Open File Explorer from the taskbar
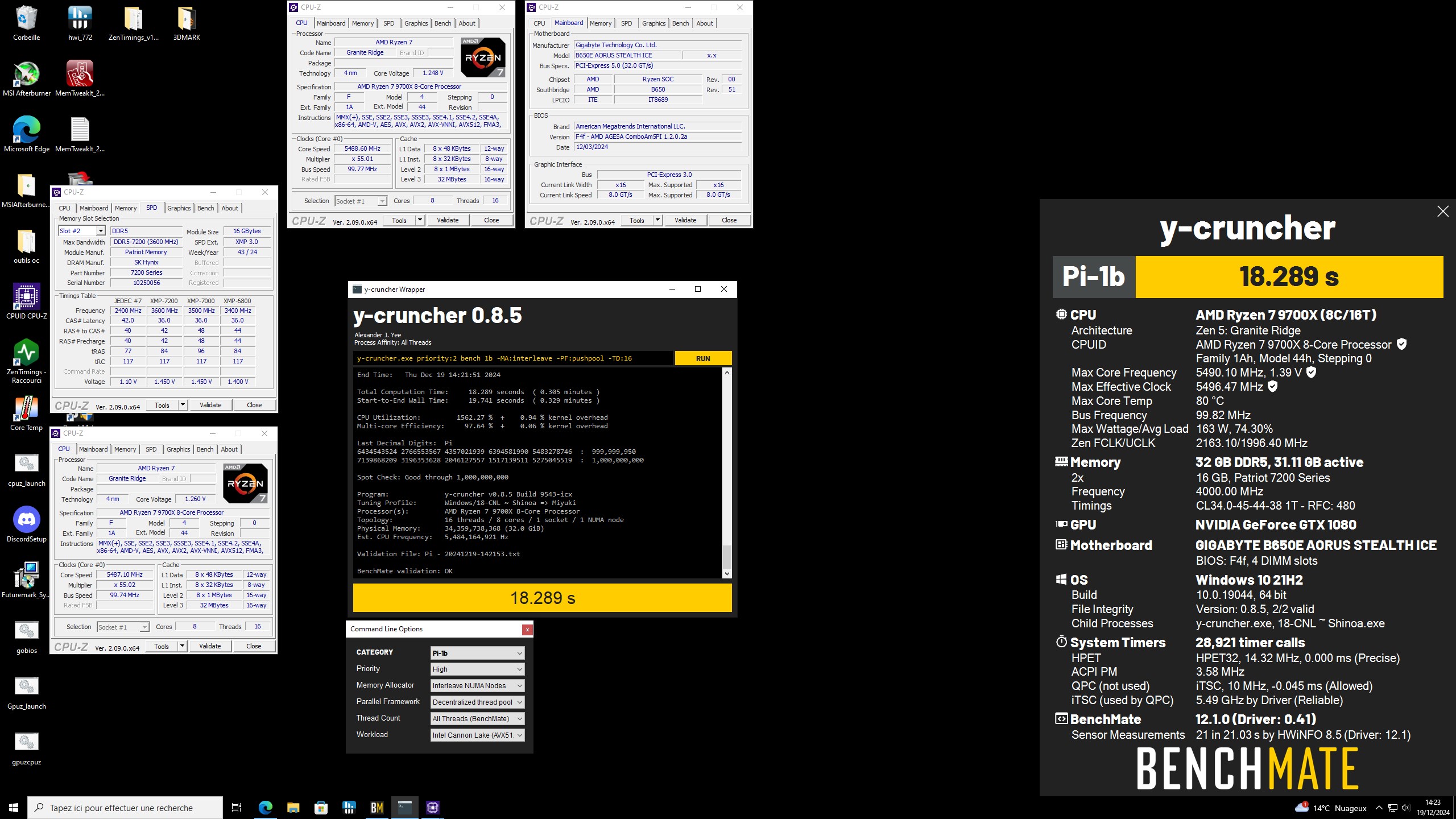 point(293,808)
